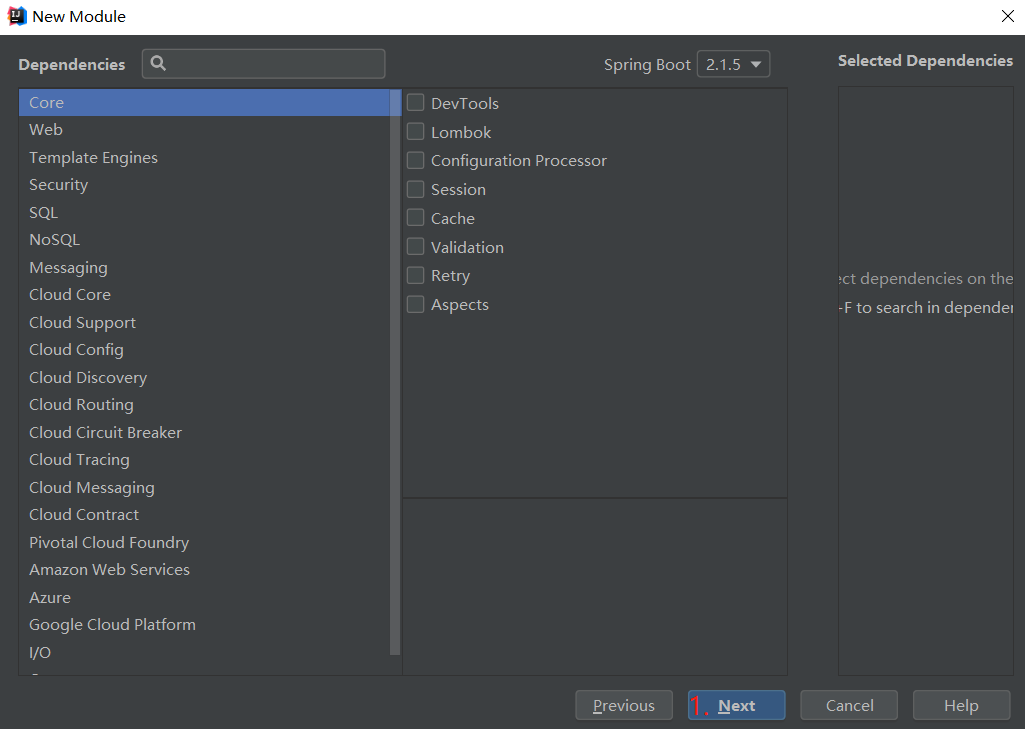The image size is (1025, 729).
Task: Close the New Module dialog
Action: (1007, 16)
